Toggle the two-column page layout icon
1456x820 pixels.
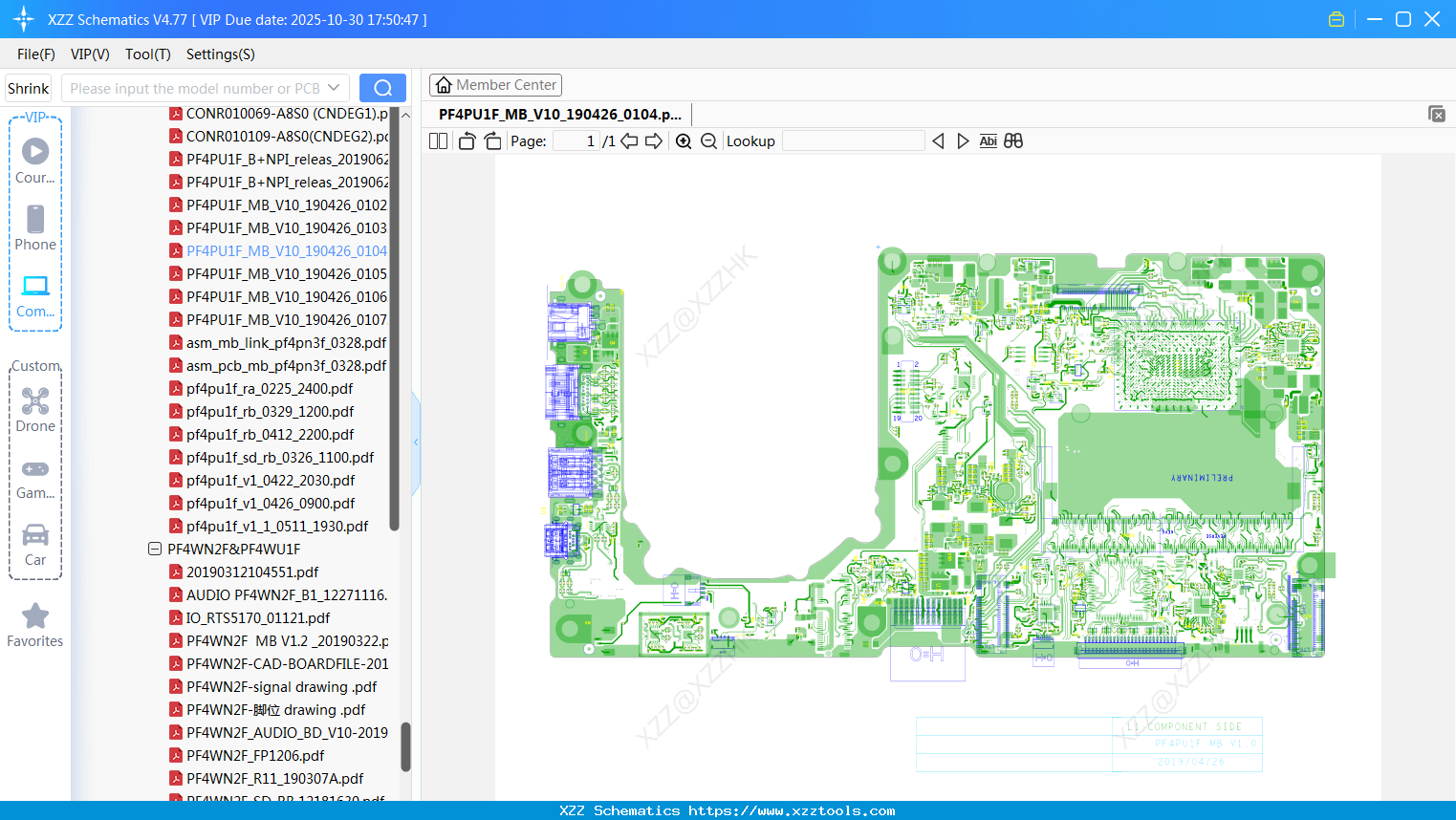pos(438,141)
